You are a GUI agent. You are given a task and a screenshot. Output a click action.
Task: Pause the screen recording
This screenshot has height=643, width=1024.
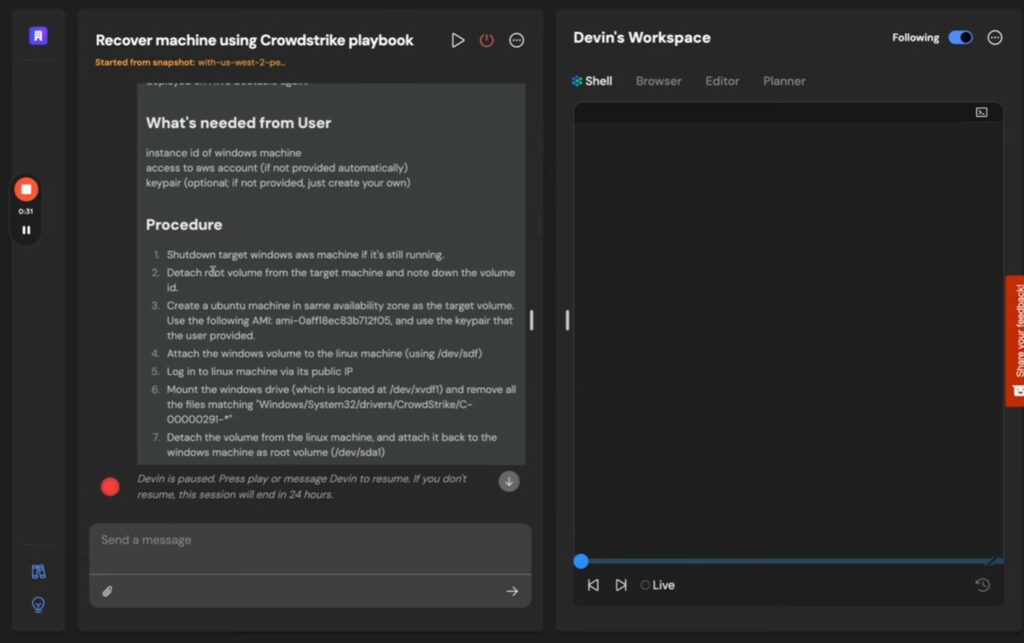(26, 230)
